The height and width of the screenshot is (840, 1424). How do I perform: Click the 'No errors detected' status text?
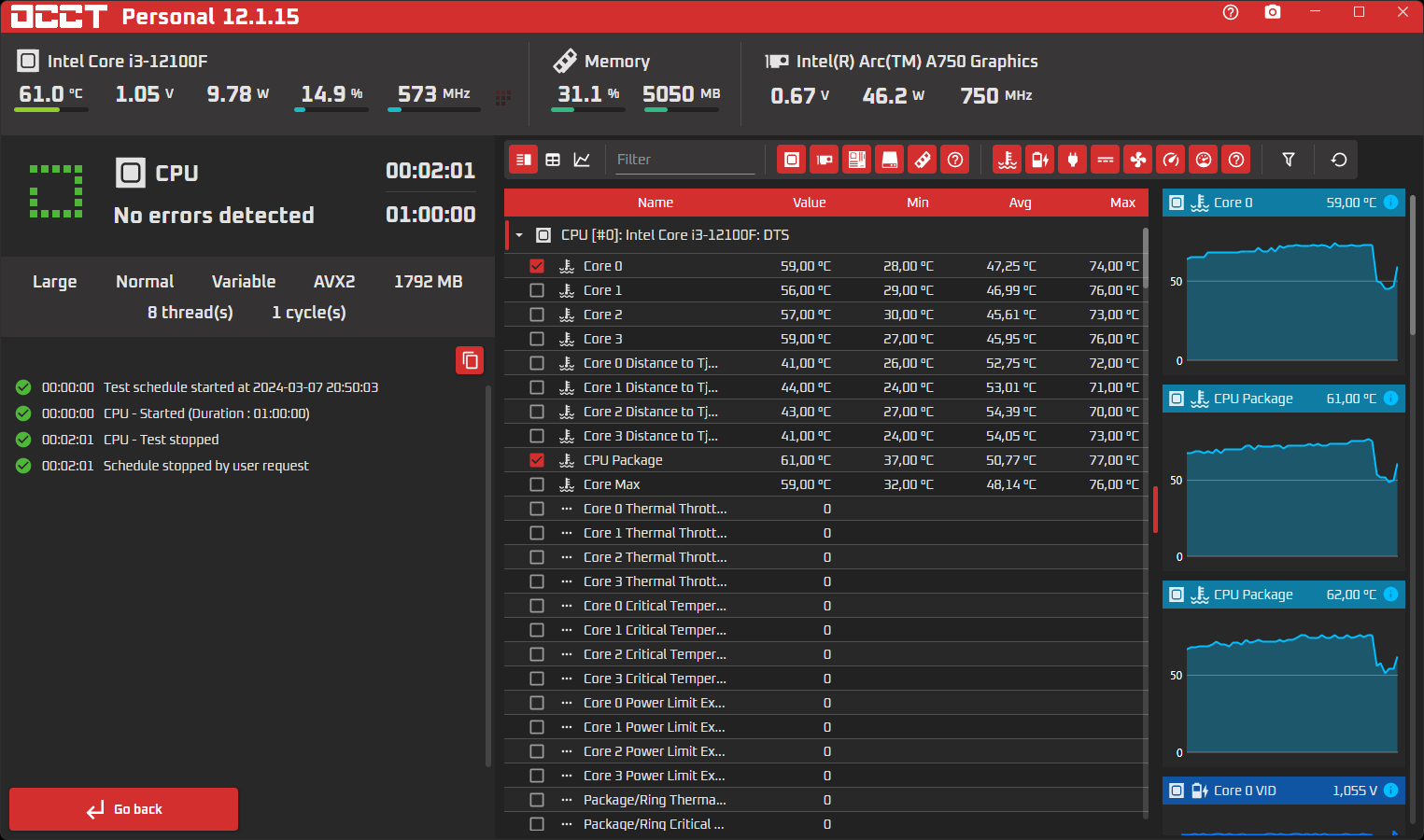tap(214, 216)
